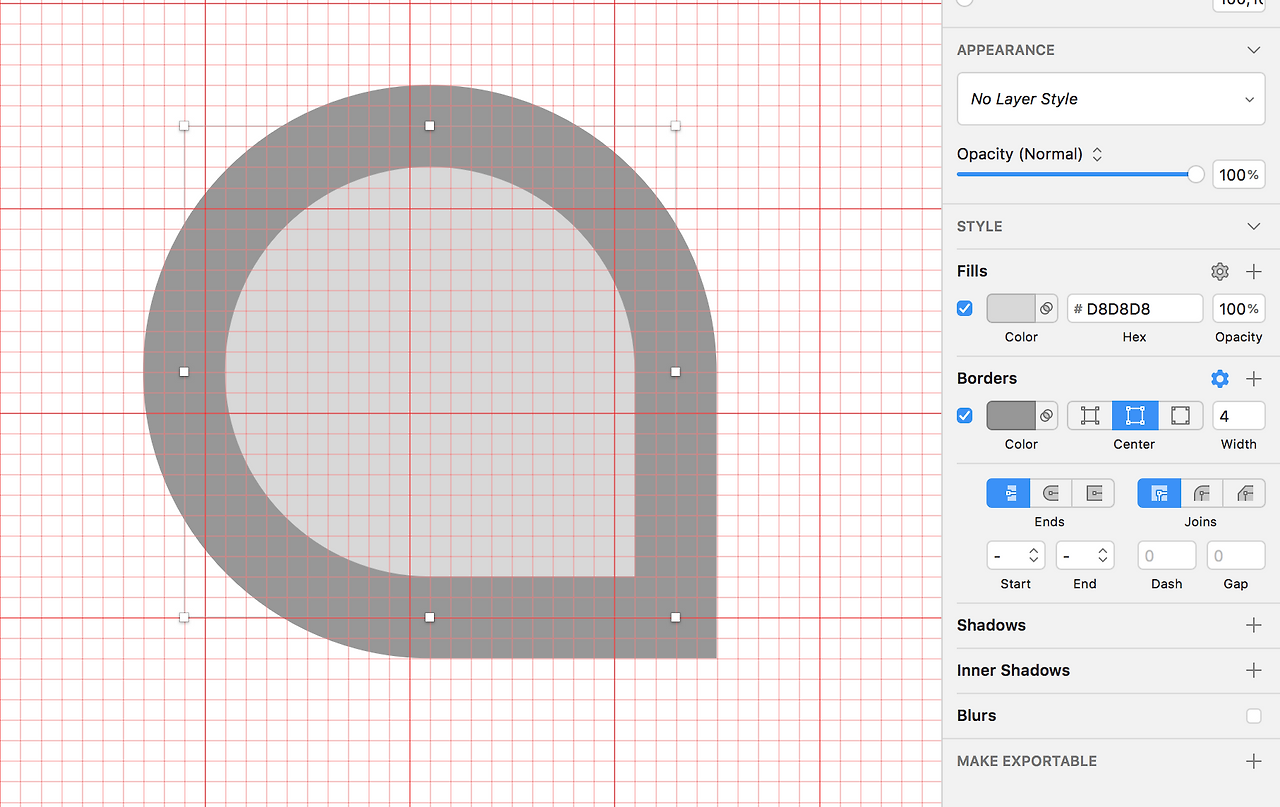
Task: Click the Gap input field
Action: pyautogui.click(x=1236, y=556)
